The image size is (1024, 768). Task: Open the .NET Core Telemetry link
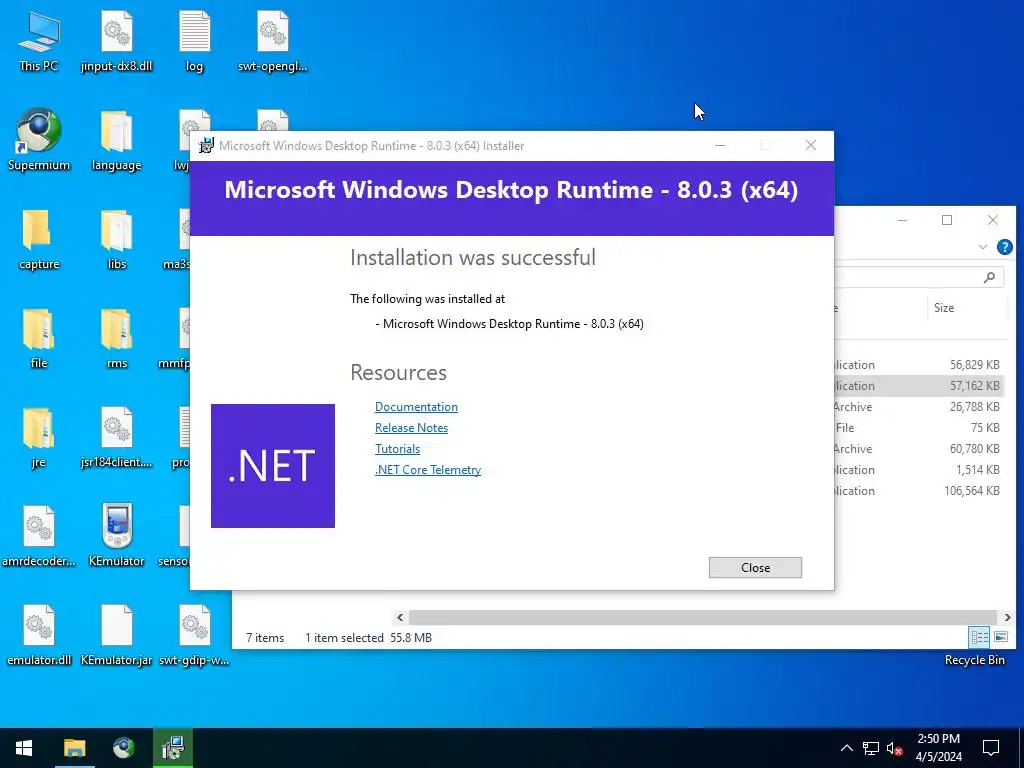click(x=428, y=470)
